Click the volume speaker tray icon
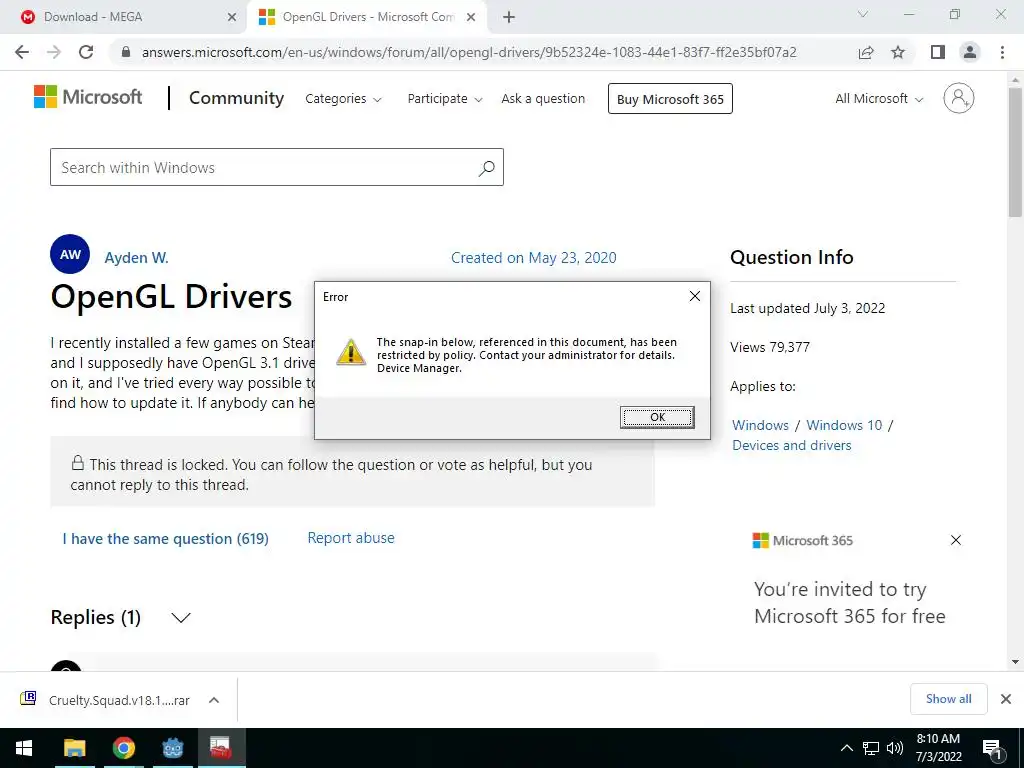 [x=895, y=748]
